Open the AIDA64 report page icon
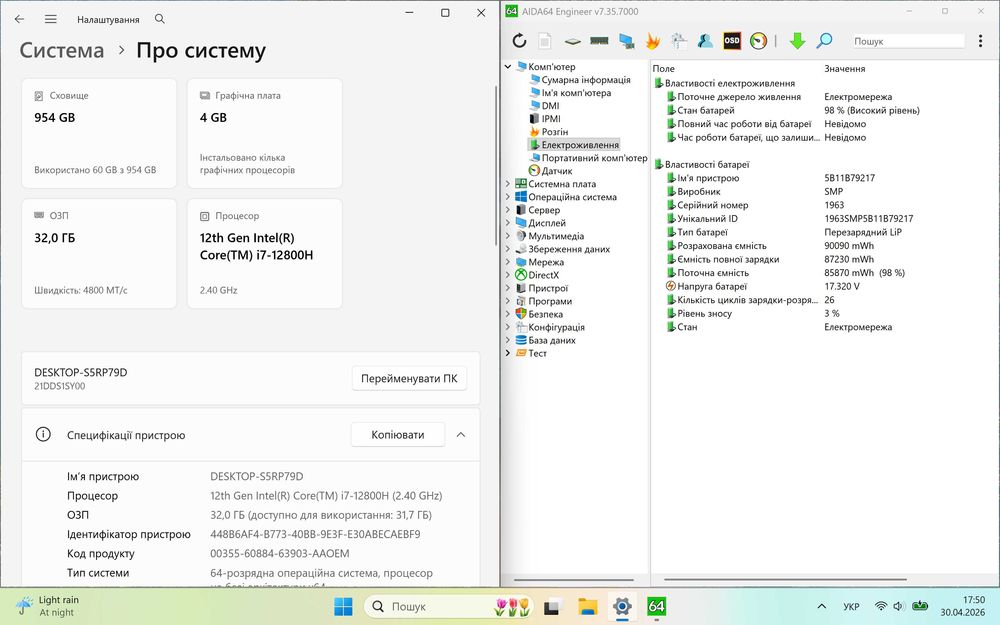Viewport: 1000px width, 625px height. [545, 41]
